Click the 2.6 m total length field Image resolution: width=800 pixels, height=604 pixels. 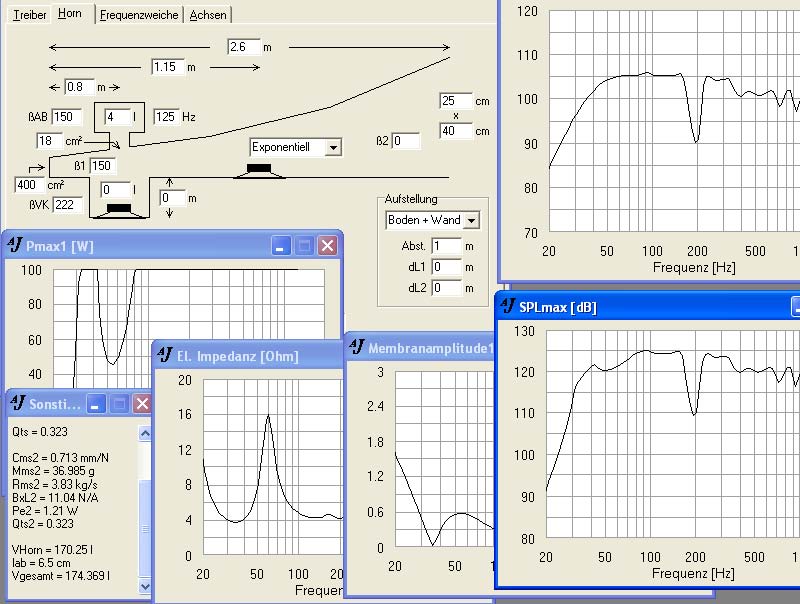243,47
